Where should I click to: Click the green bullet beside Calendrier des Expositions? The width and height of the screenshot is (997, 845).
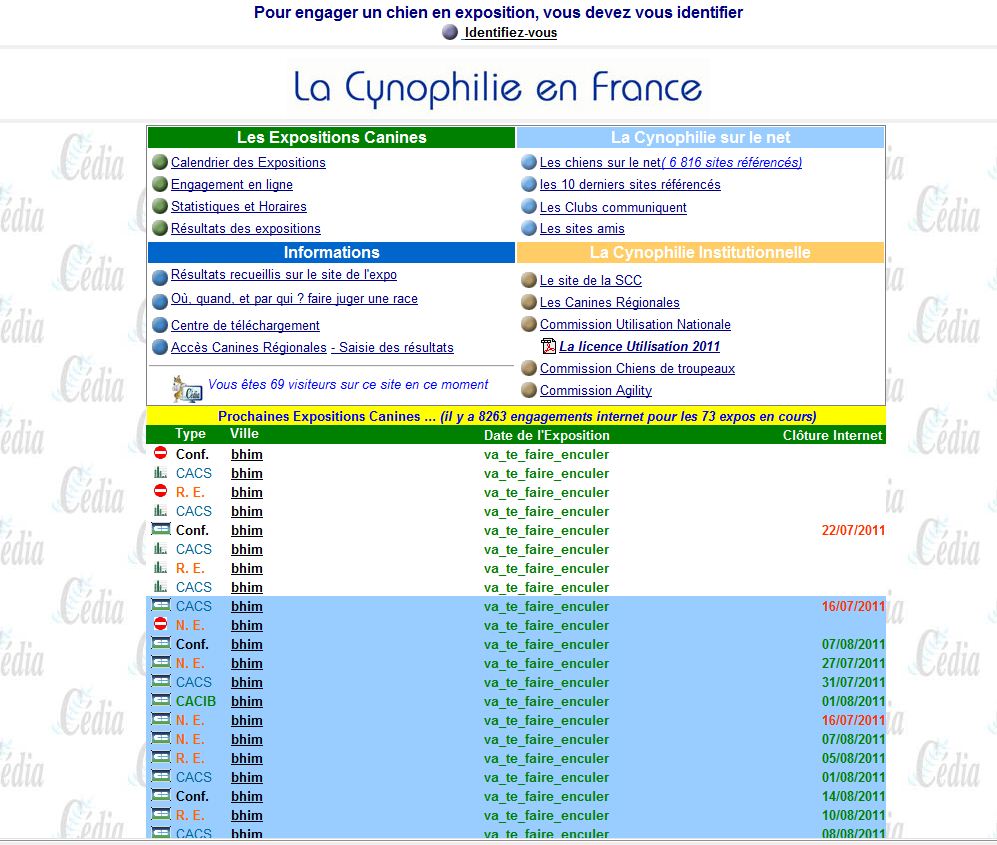pyautogui.click(x=160, y=162)
